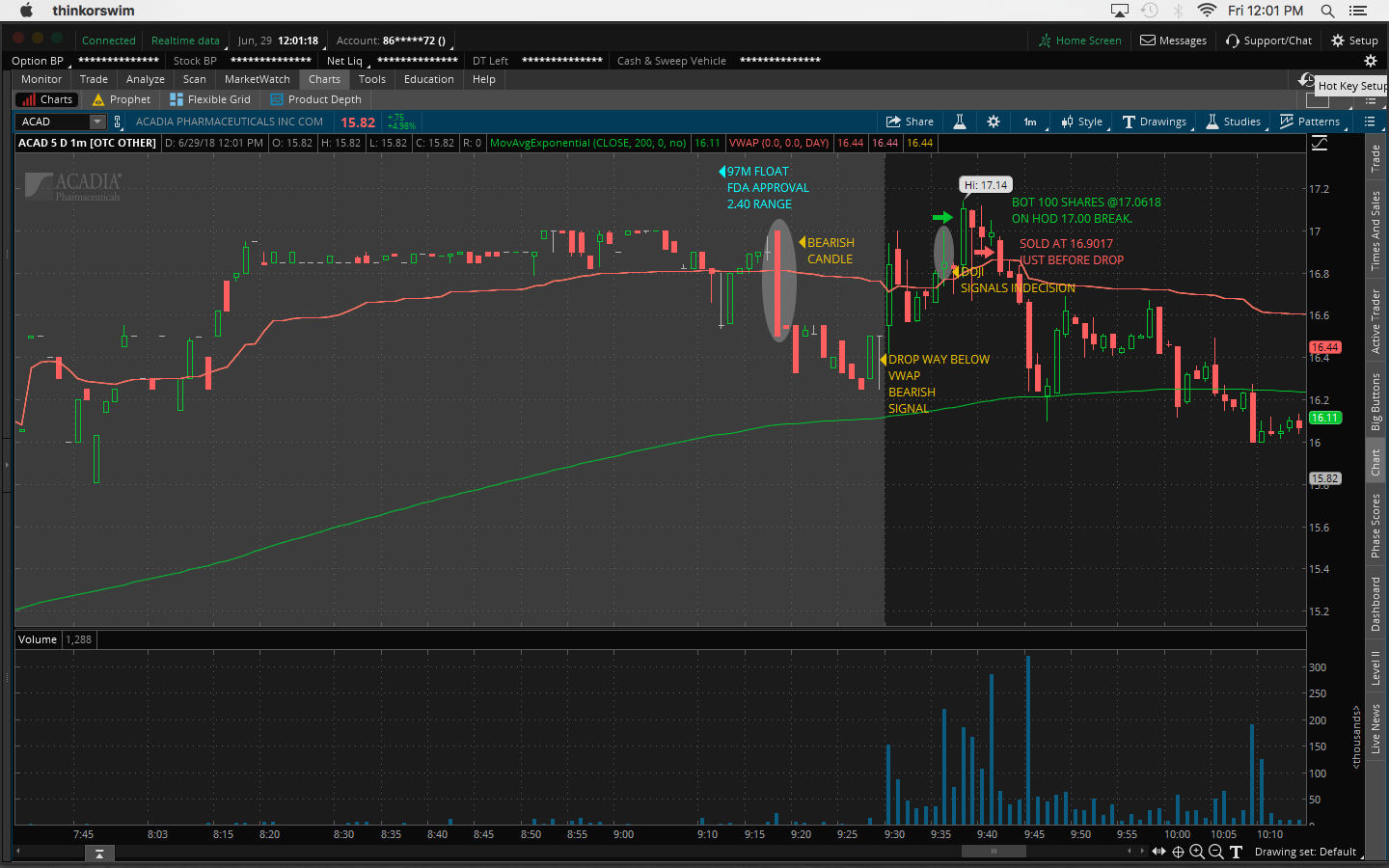Open the Prophet chart view
The height and width of the screenshot is (868, 1389).
122,99
